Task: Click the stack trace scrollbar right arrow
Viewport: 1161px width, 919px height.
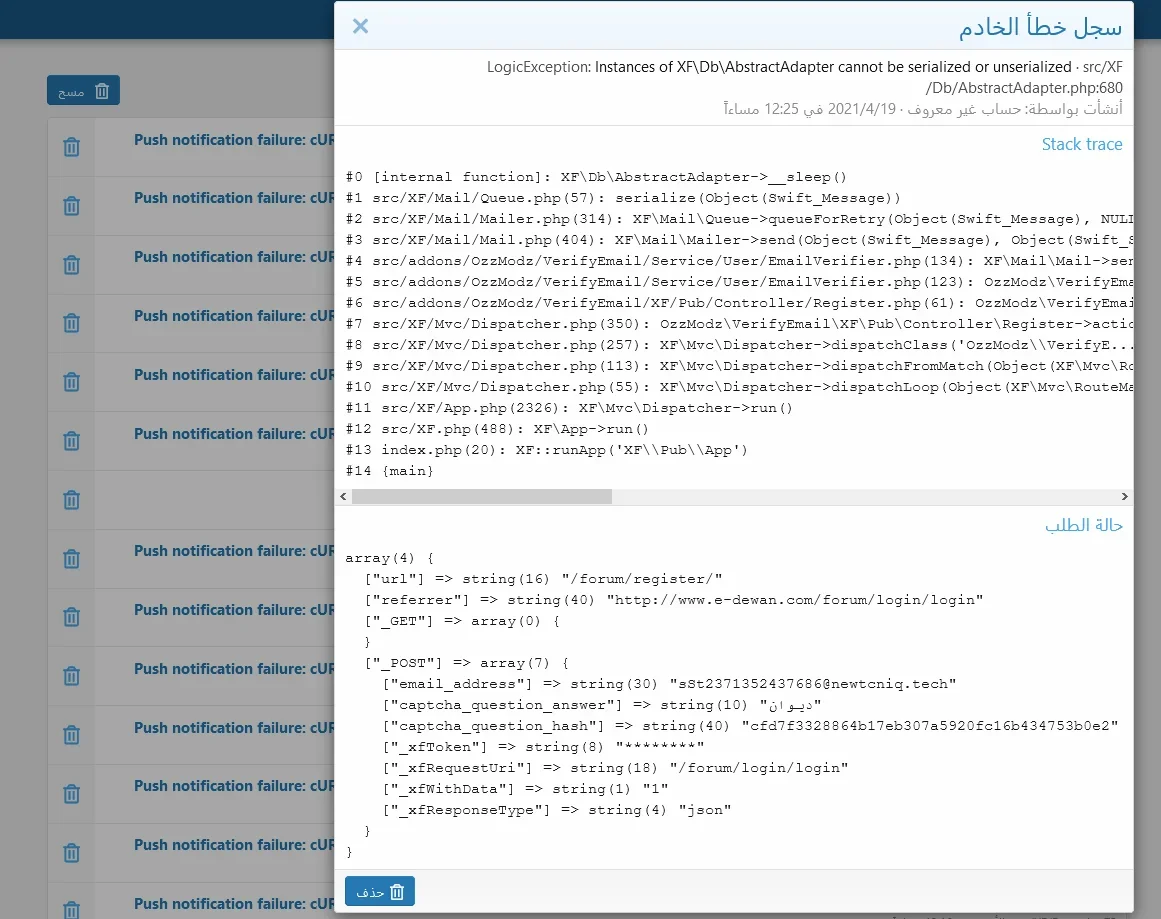Action: click(x=1124, y=497)
